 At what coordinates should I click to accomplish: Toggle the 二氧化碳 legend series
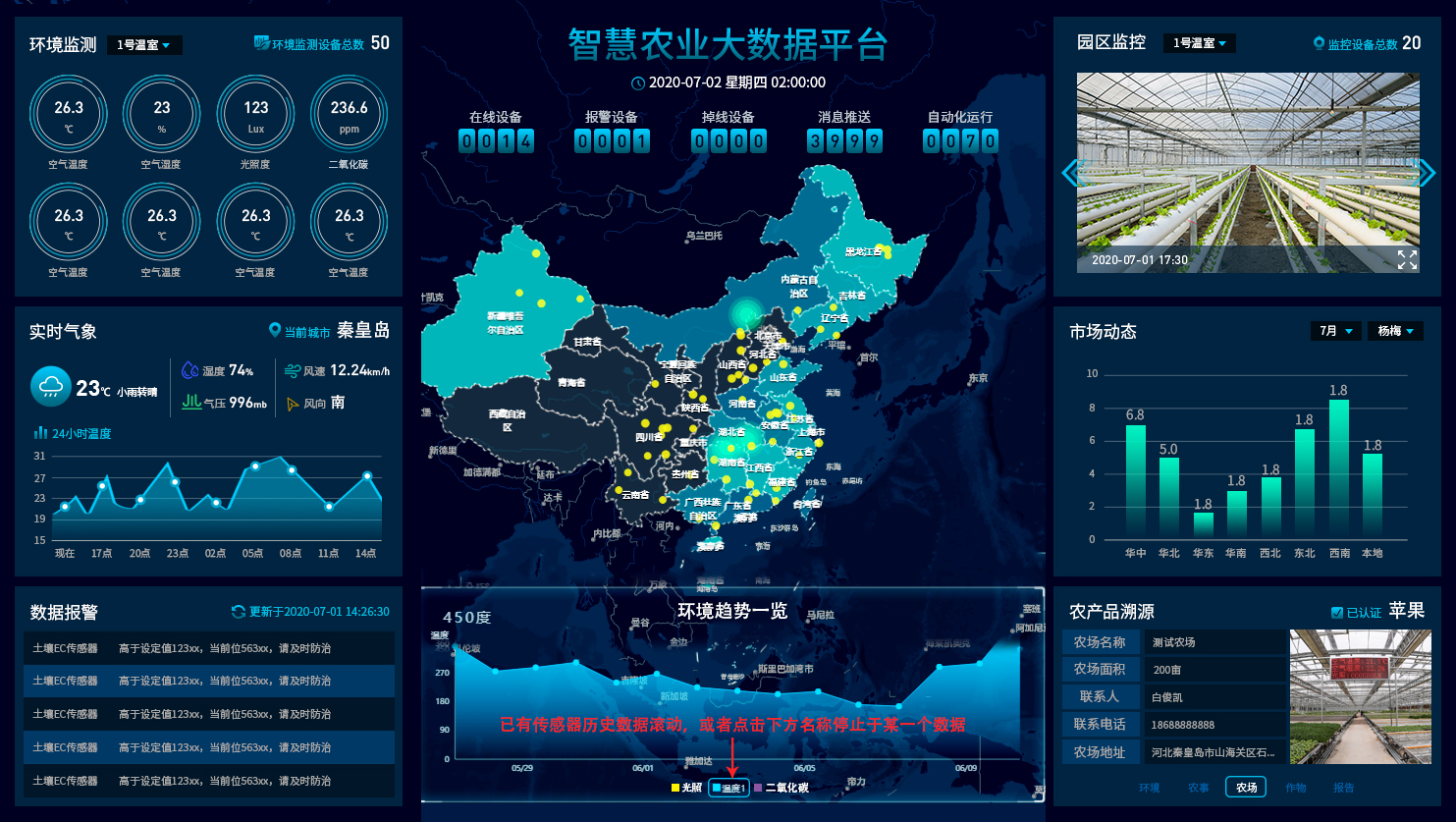(x=781, y=788)
